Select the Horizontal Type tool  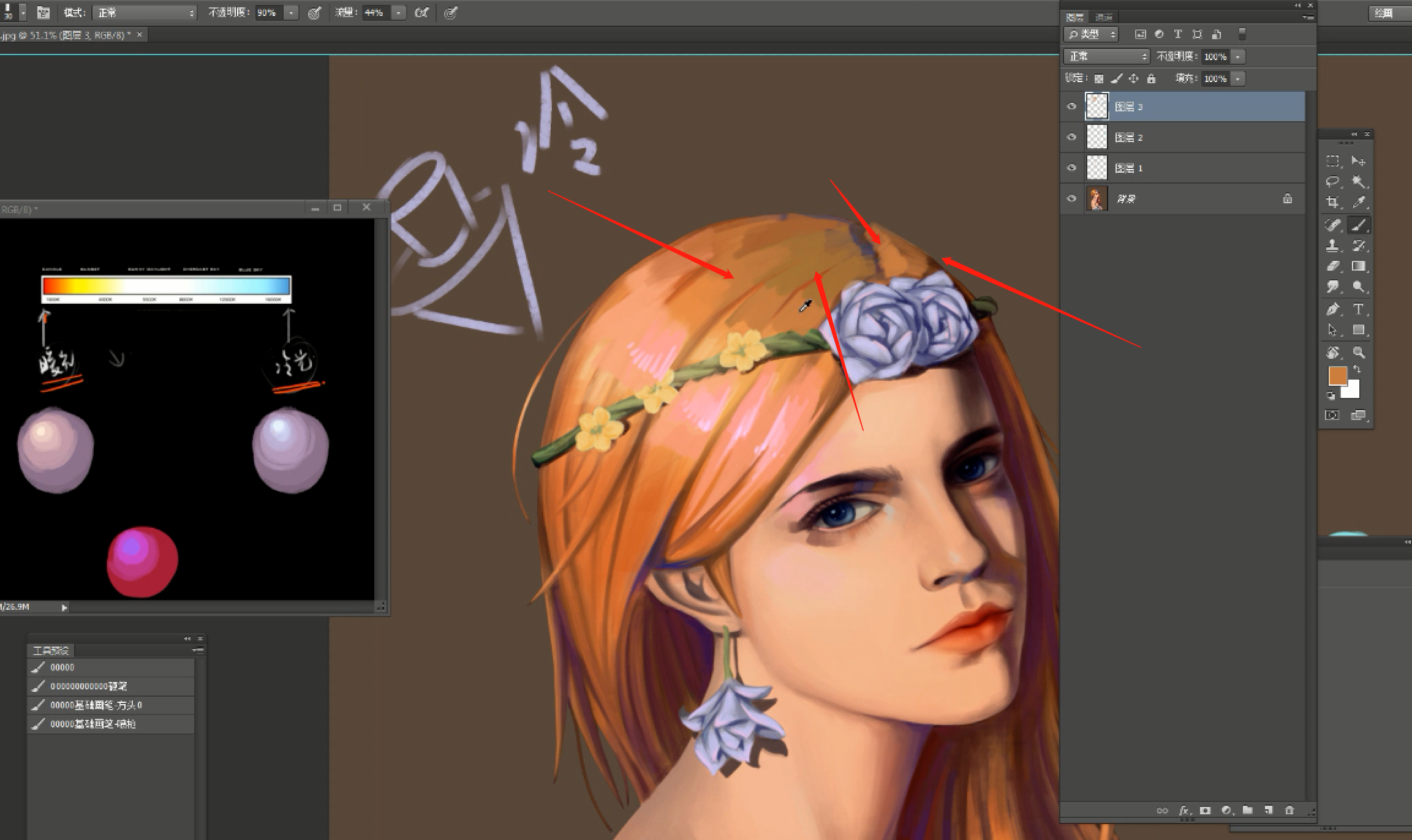pyautogui.click(x=1359, y=309)
